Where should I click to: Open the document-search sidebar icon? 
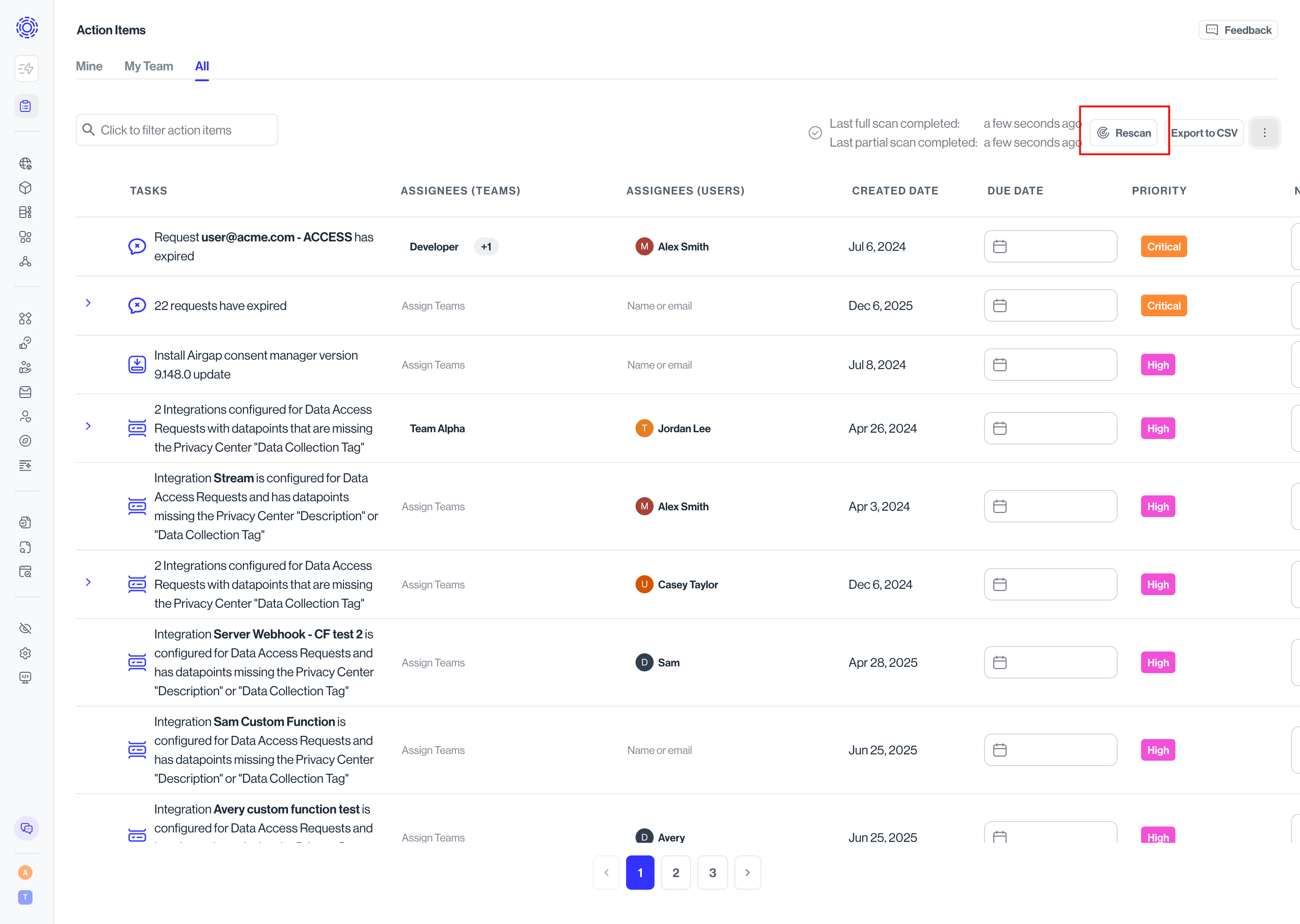[x=25, y=547]
